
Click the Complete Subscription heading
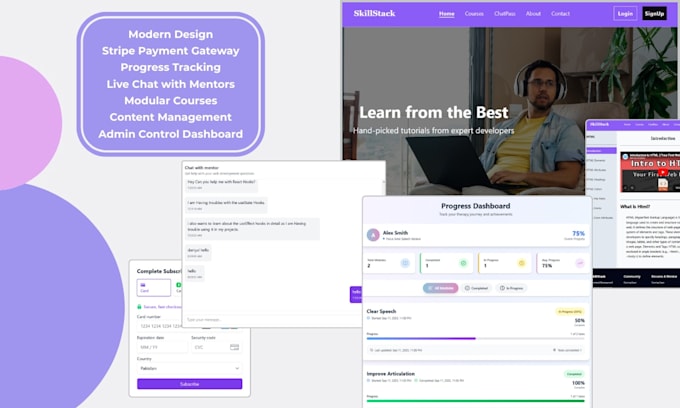click(x=159, y=271)
